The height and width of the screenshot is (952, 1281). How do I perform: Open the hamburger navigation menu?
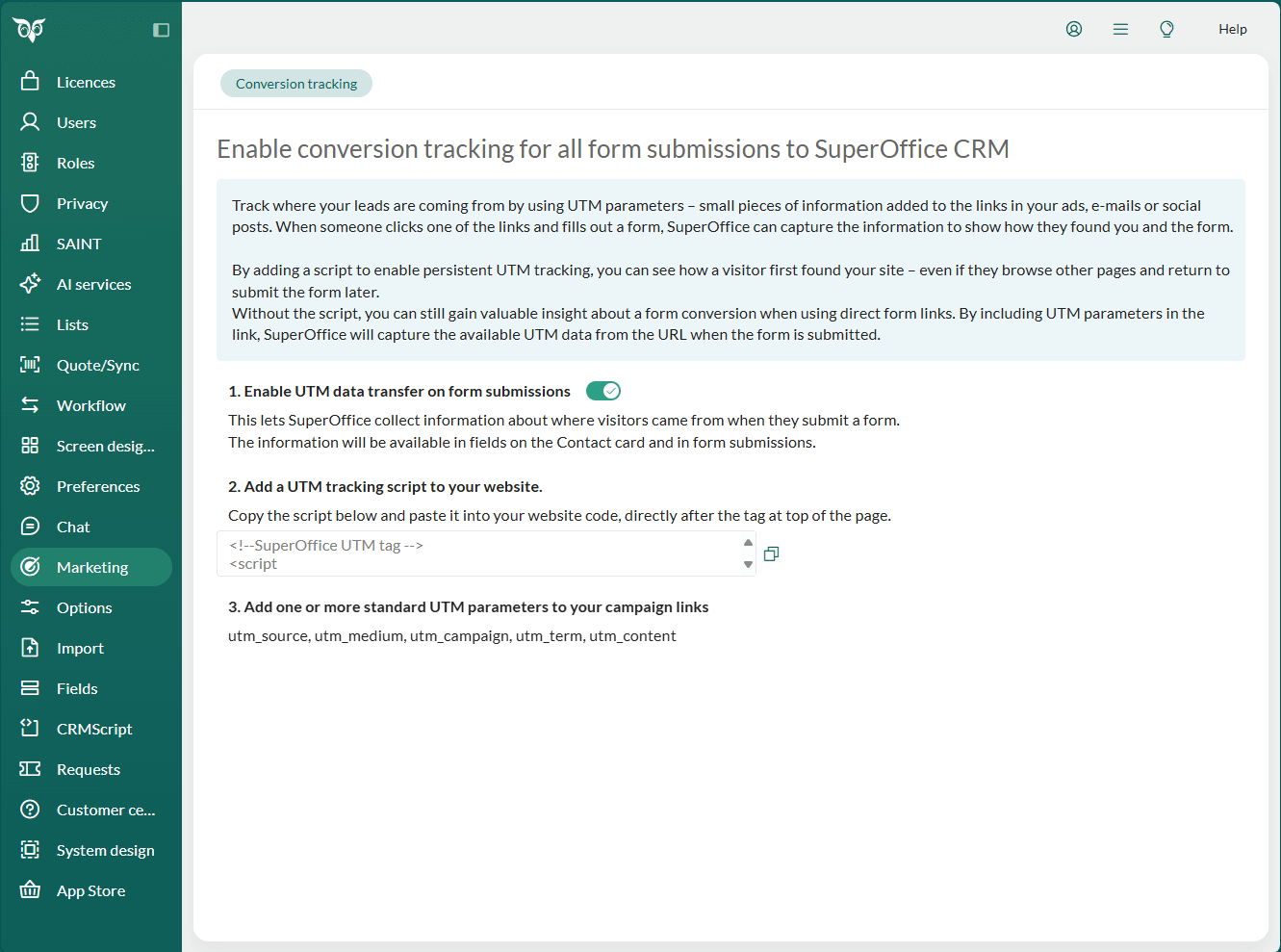pos(1120,29)
